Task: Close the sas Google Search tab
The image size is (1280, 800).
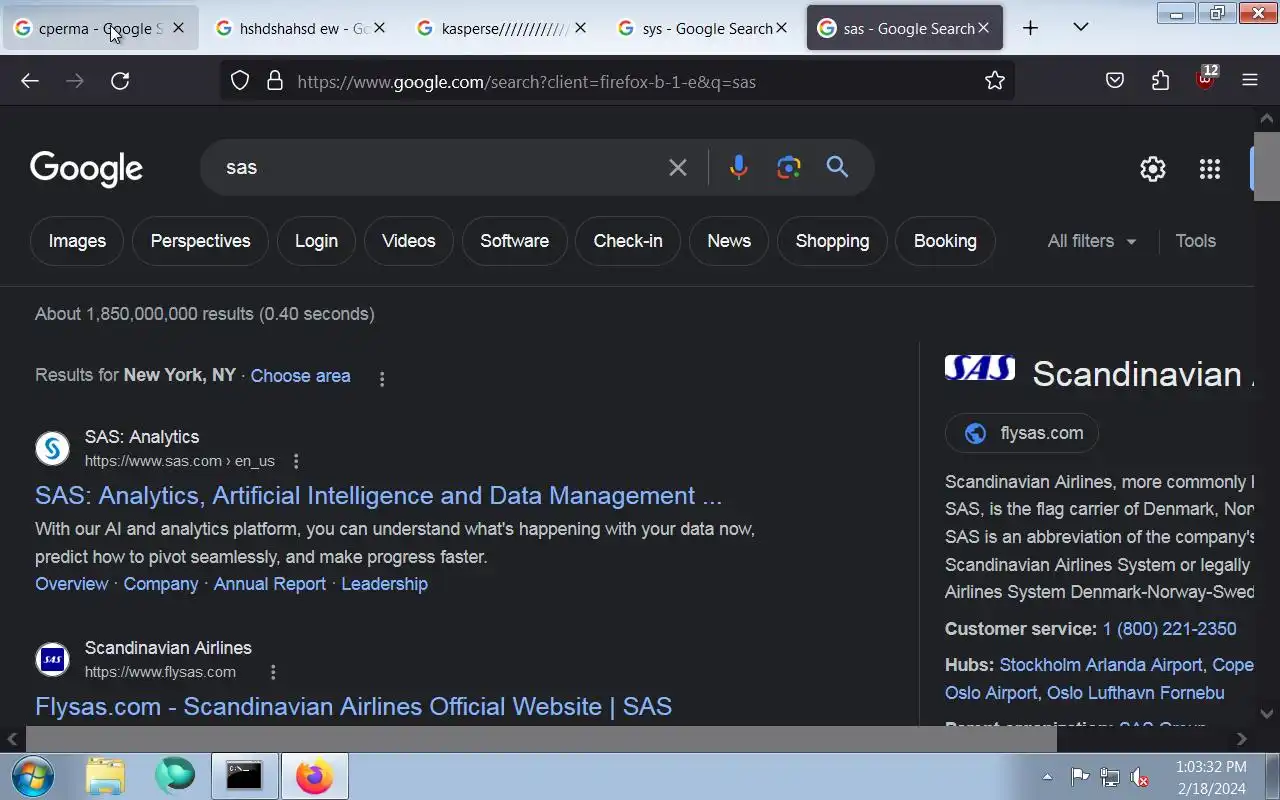Action: [983, 28]
